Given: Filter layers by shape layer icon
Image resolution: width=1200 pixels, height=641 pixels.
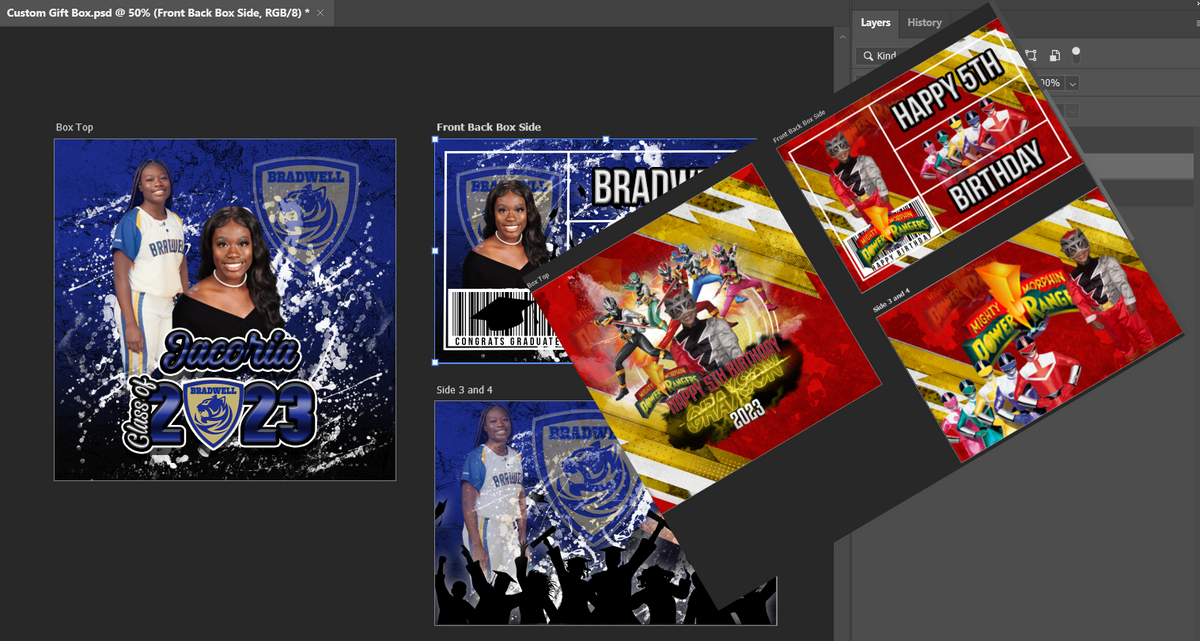Looking at the screenshot, I should click(1031, 56).
